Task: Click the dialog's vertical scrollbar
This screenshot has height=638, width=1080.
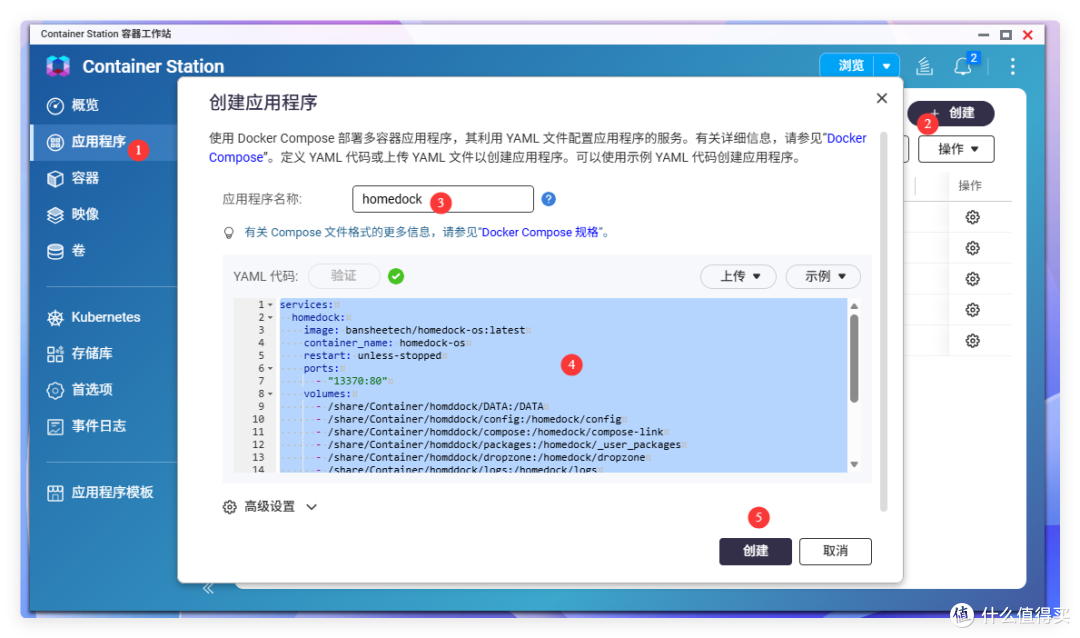Action: point(884,322)
